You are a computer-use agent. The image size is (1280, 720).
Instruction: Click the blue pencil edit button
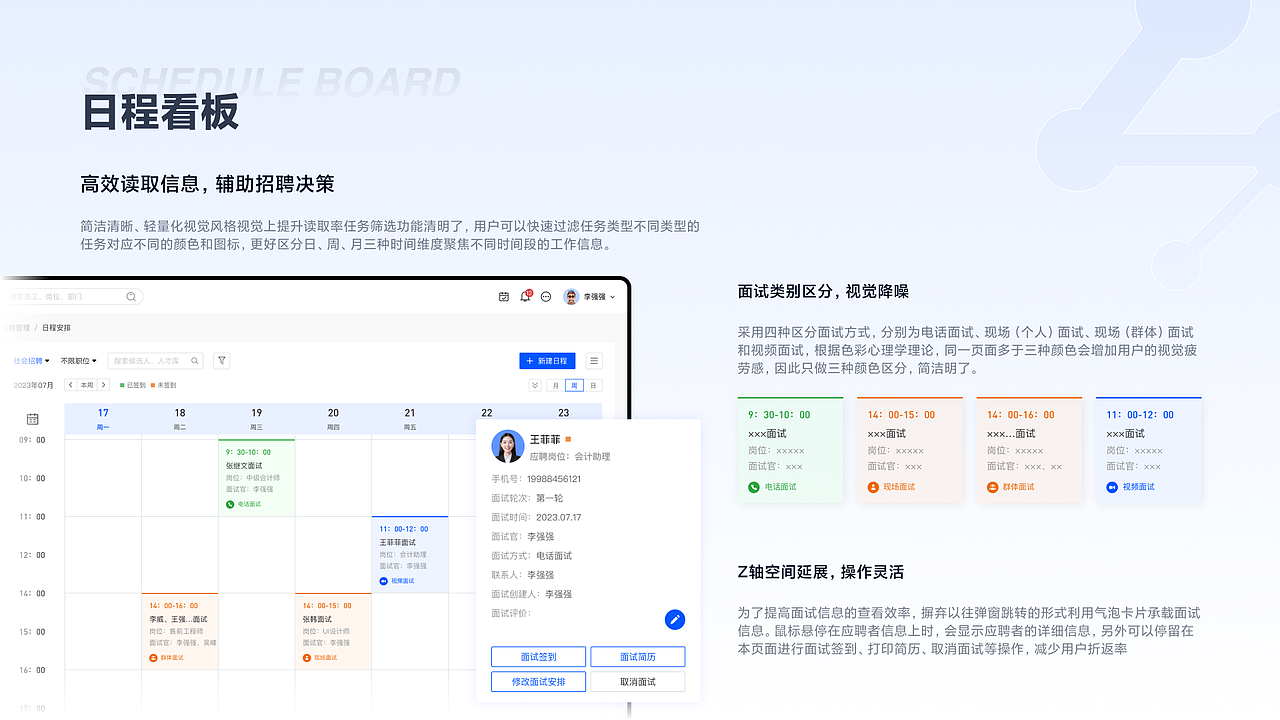coord(675,620)
